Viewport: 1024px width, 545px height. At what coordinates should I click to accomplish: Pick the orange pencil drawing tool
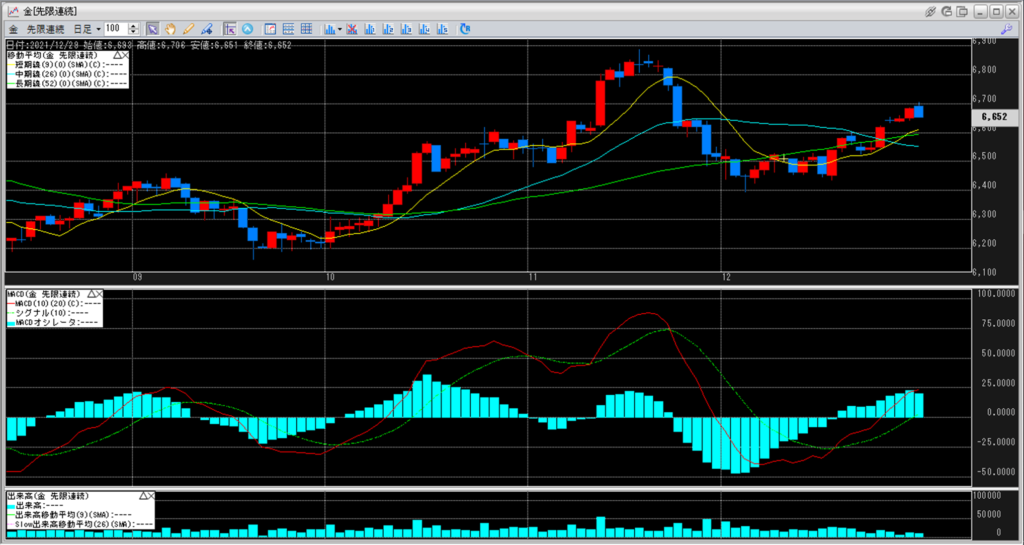188,29
